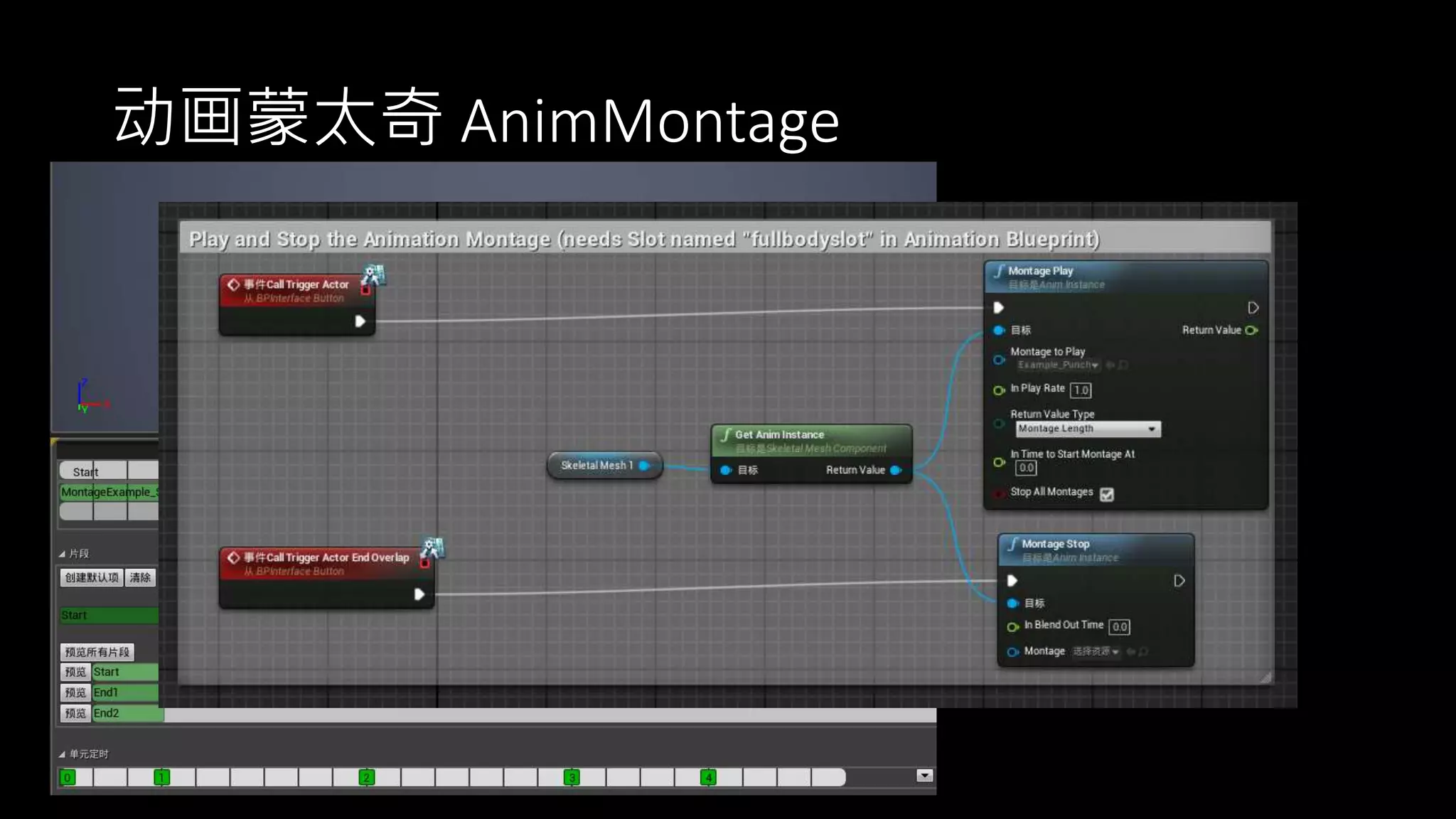Click 预览 button for End1 section

click(75, 692)
